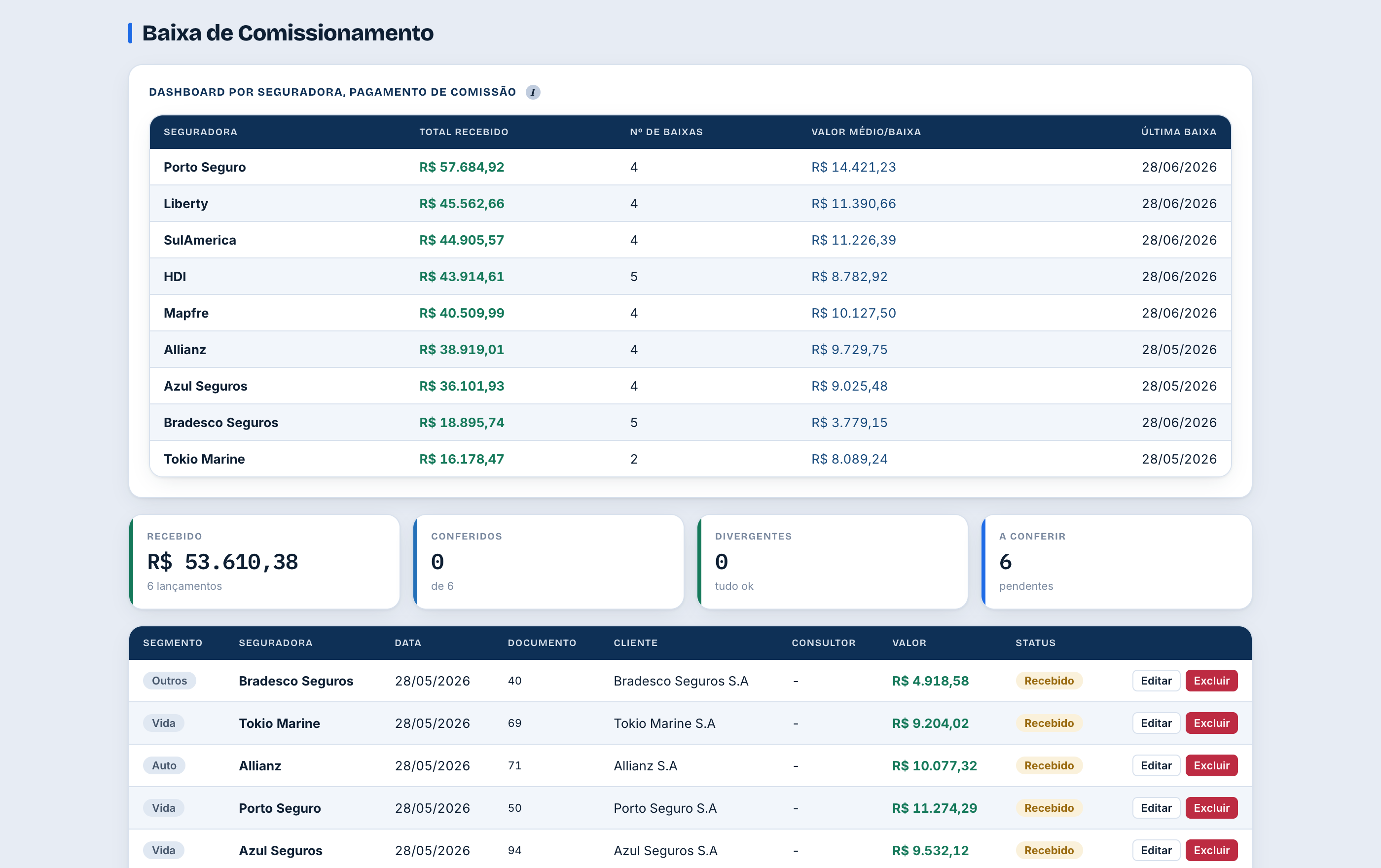Delete the Bradesco Seguros entry

coord(1211,681)
